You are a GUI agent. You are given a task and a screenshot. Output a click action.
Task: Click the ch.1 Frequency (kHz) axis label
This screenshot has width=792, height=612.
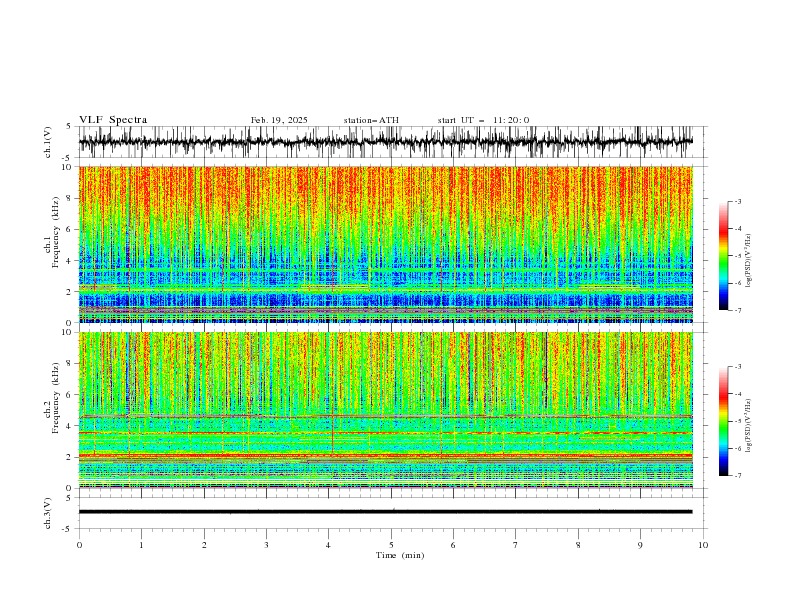[52, 232]
